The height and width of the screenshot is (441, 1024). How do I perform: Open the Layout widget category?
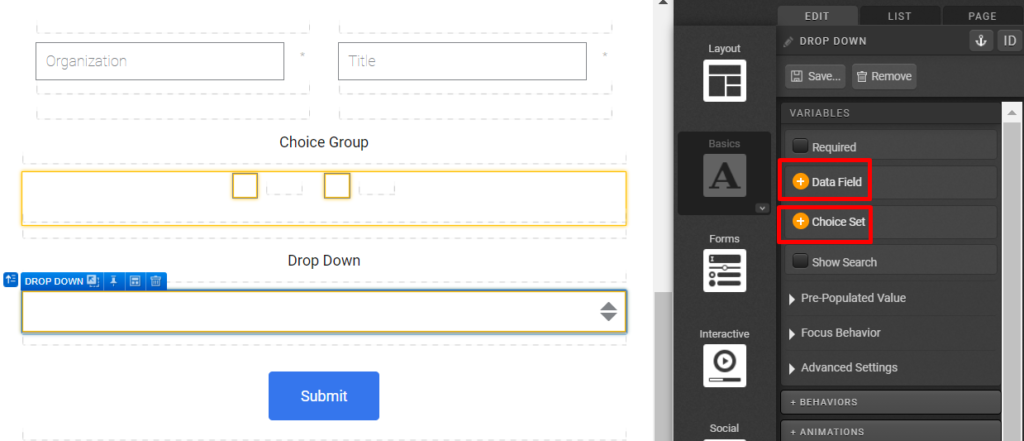(x=724, y=72)
